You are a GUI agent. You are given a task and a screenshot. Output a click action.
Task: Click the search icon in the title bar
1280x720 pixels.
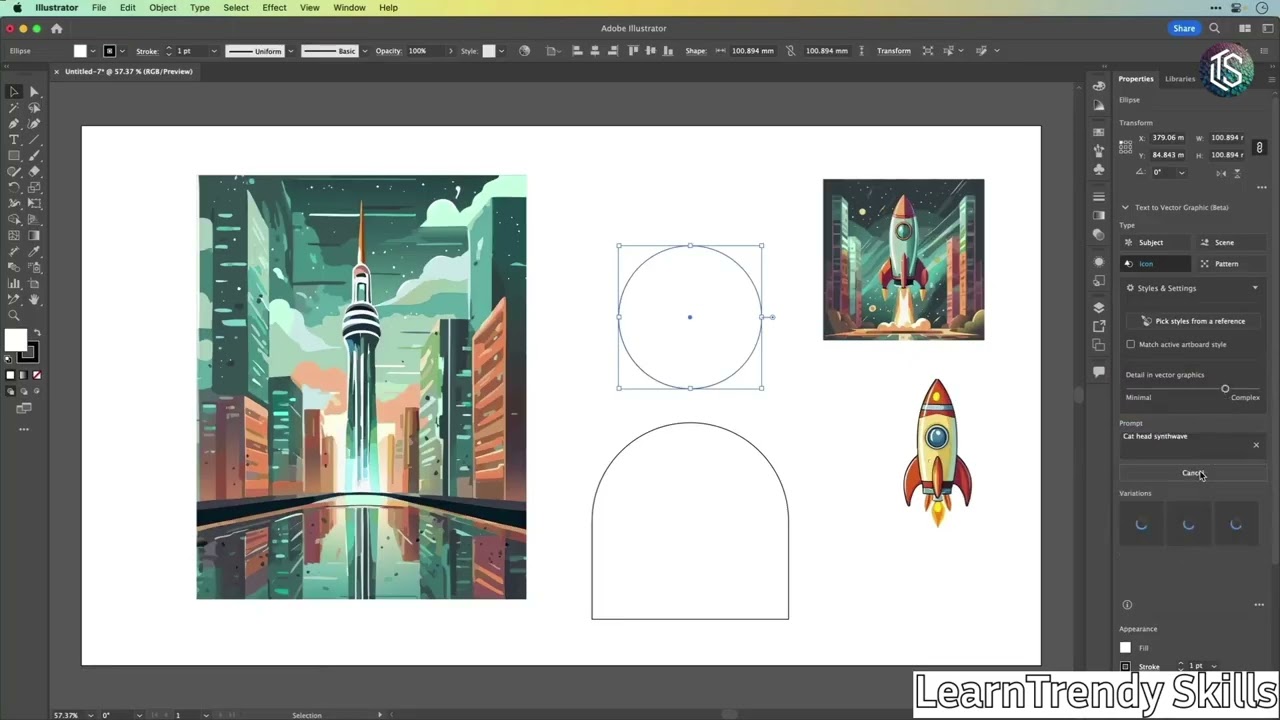(x=1214, y=28)
